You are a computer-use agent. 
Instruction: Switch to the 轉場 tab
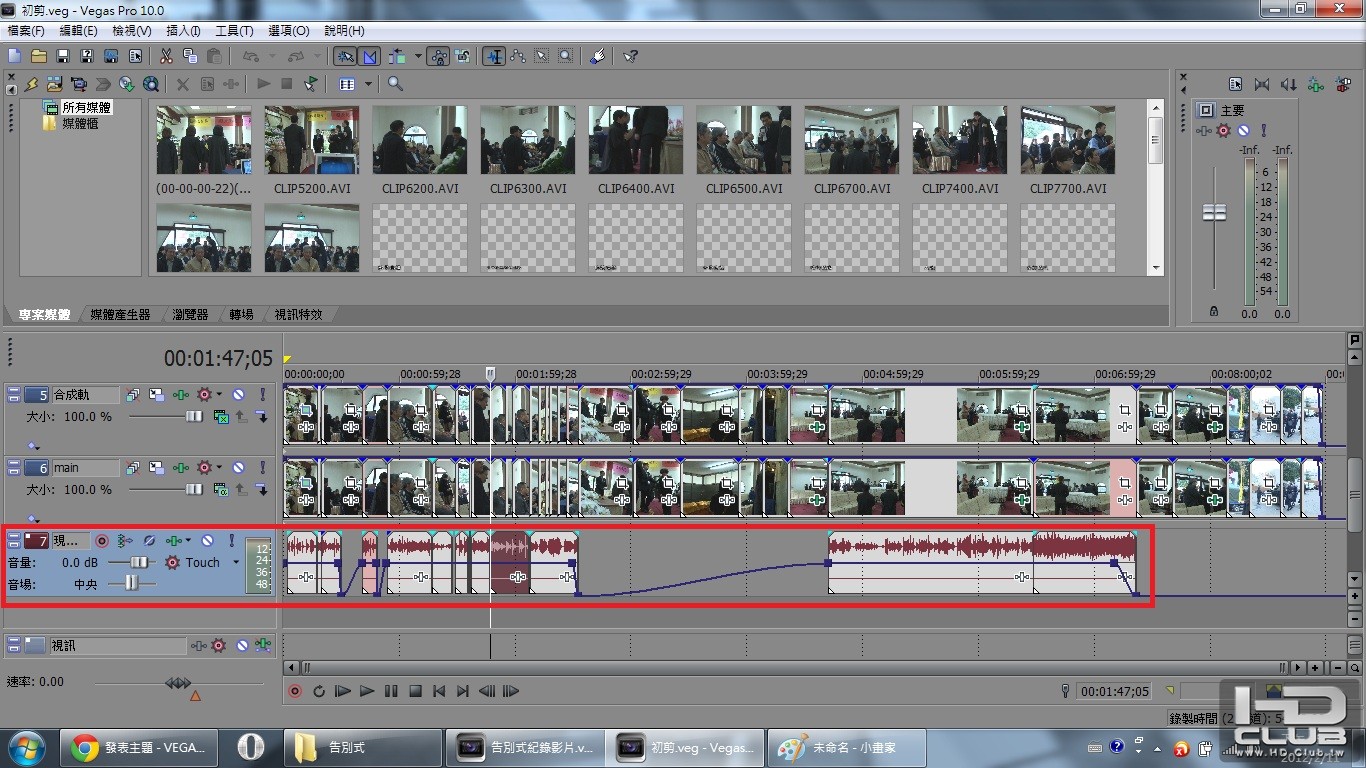coord(241,314)
